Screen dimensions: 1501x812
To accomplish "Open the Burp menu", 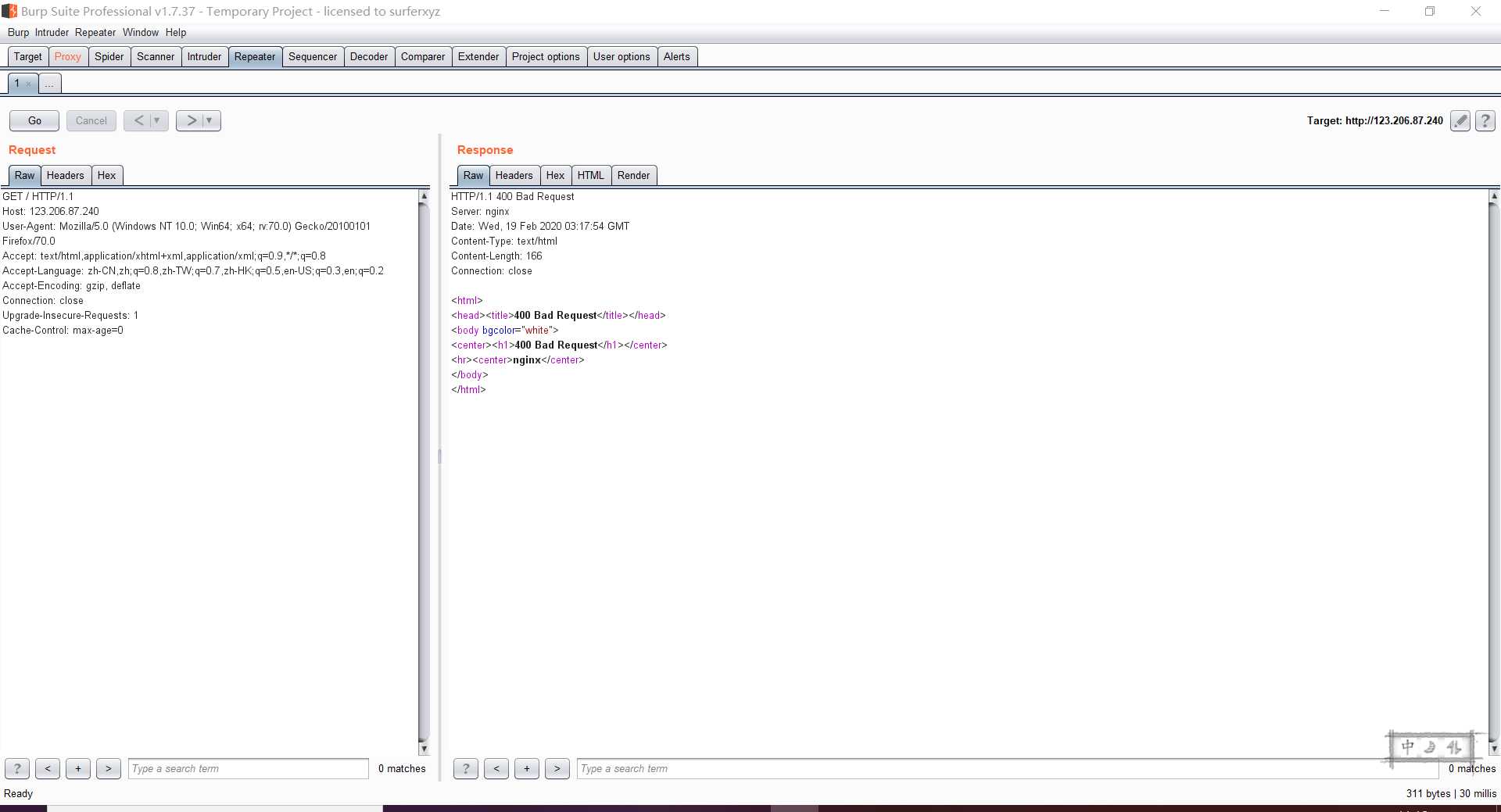I will [x=18, y=33].
